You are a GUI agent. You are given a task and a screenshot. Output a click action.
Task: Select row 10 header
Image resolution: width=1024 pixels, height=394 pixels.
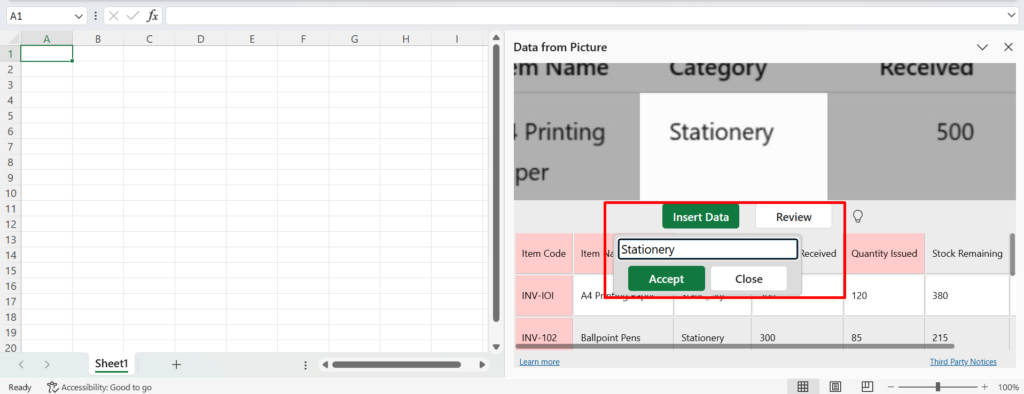point(10,193)
